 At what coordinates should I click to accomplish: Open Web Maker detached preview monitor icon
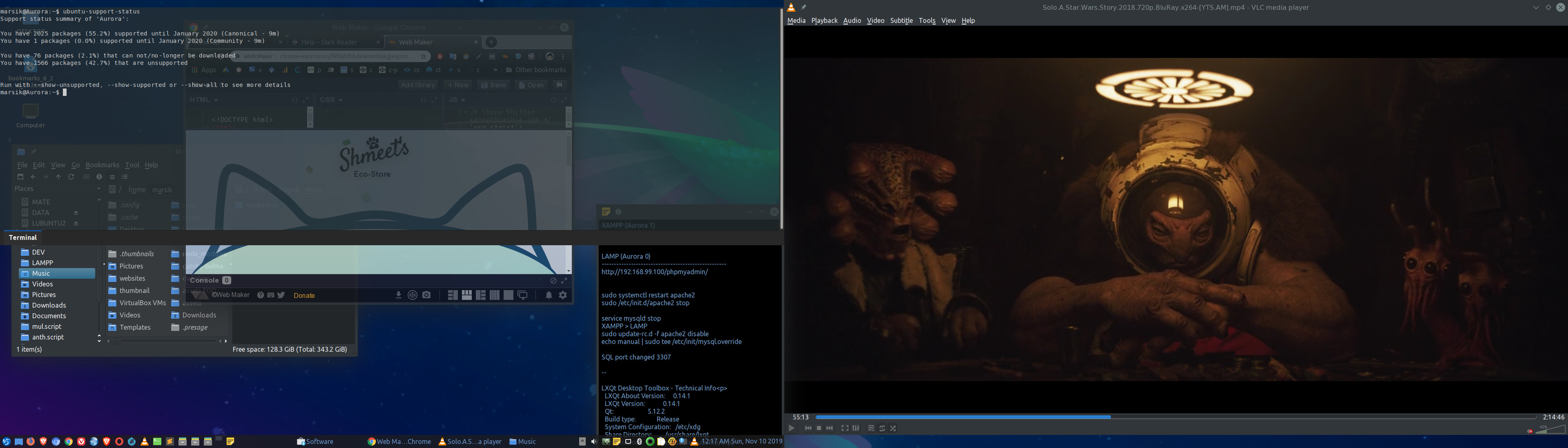[x=523, y=295]
